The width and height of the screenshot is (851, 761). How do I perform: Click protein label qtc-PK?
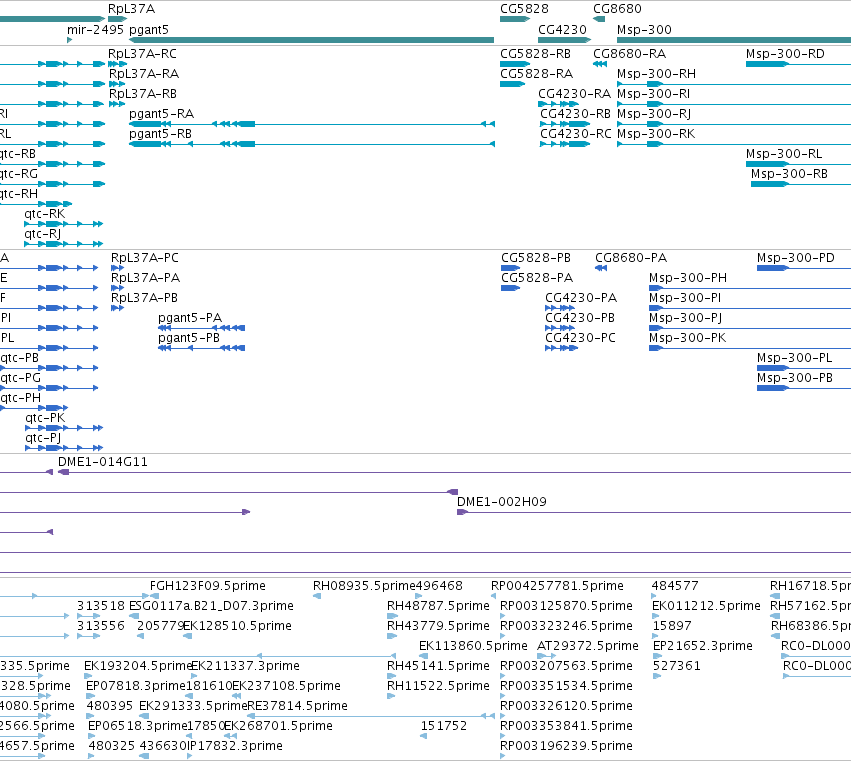coord(45,418)
